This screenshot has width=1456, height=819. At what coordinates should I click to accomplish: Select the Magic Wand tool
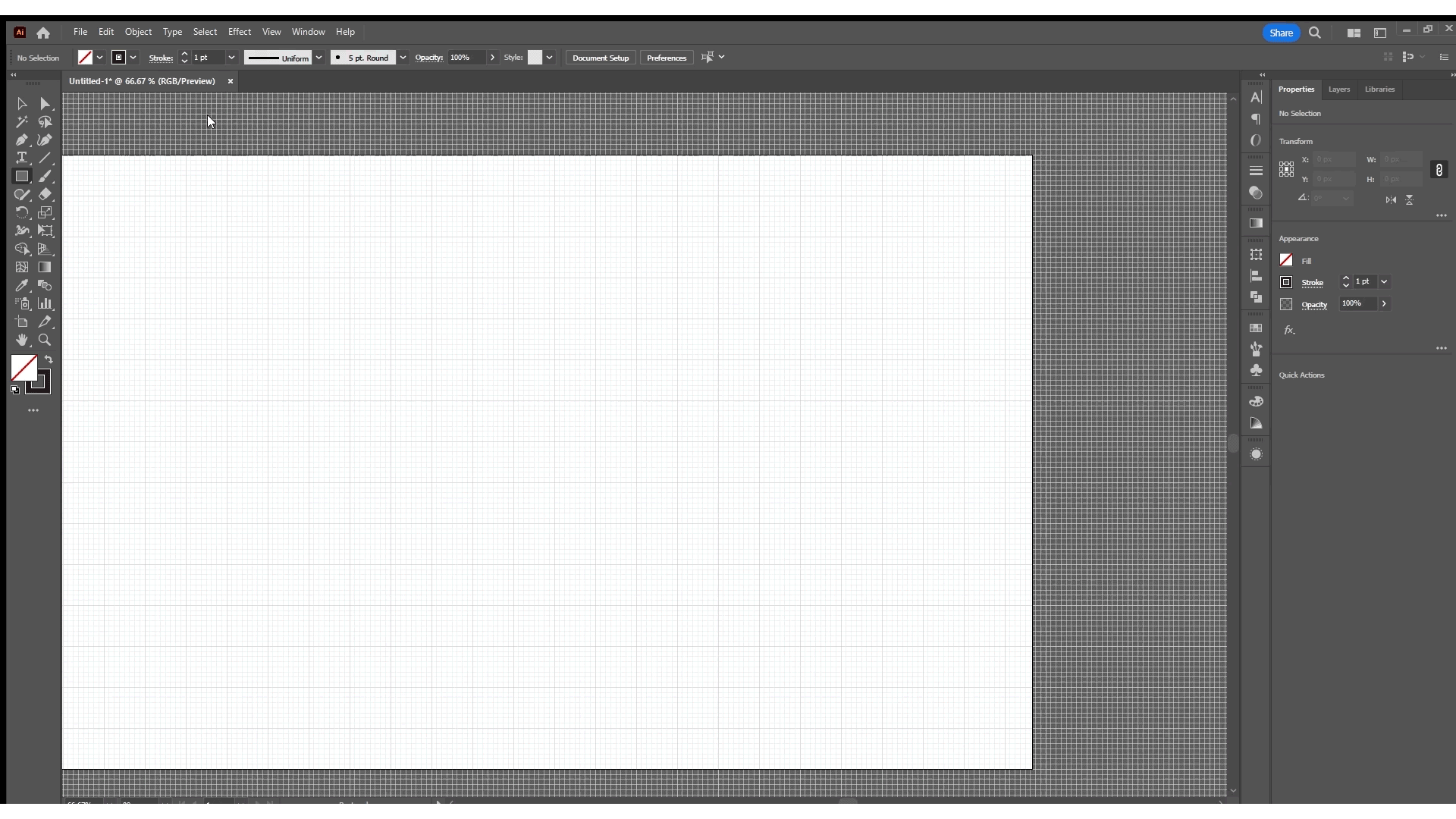tap(21, 122)
